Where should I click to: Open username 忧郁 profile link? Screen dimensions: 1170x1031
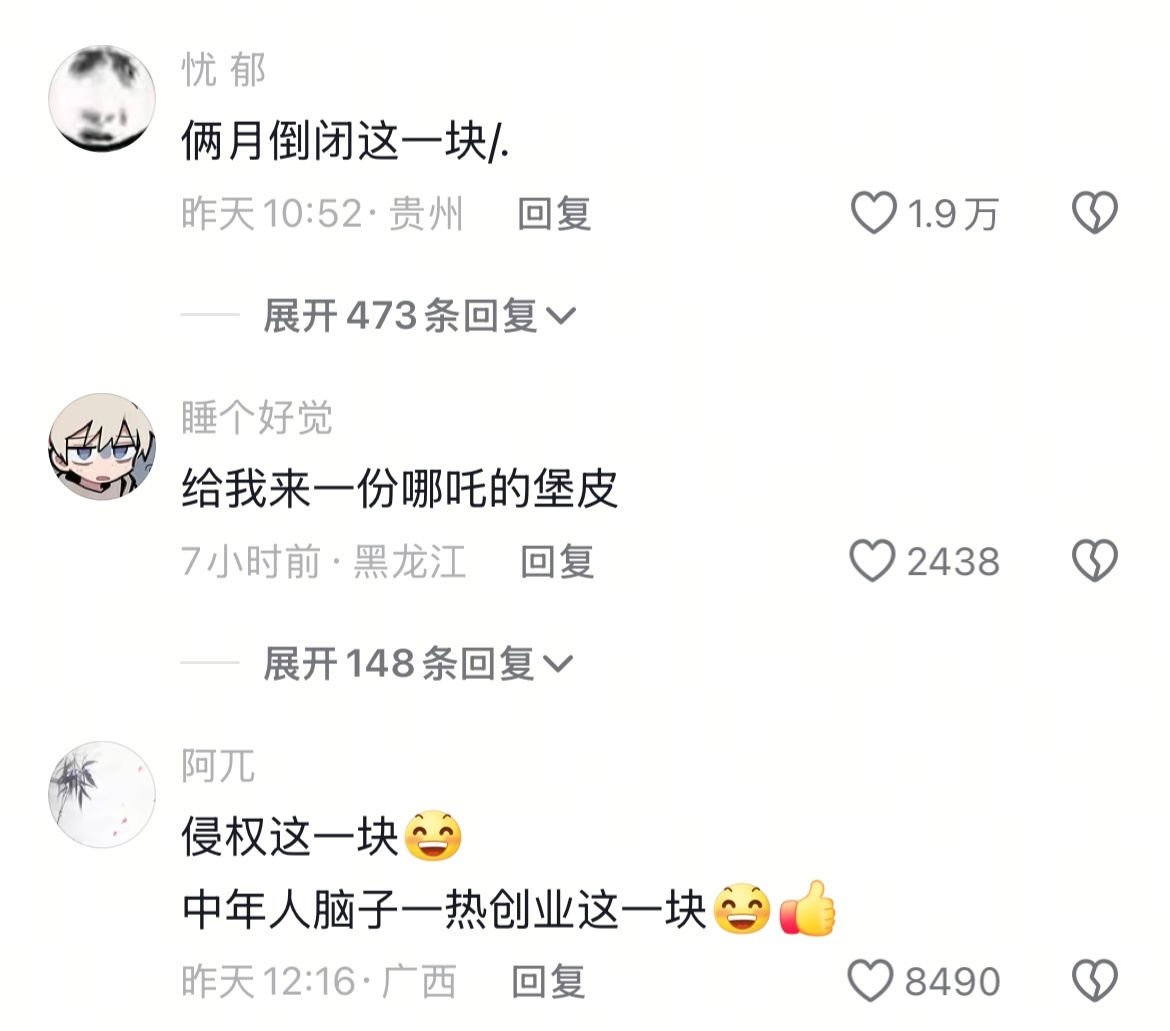coord(223,70)
